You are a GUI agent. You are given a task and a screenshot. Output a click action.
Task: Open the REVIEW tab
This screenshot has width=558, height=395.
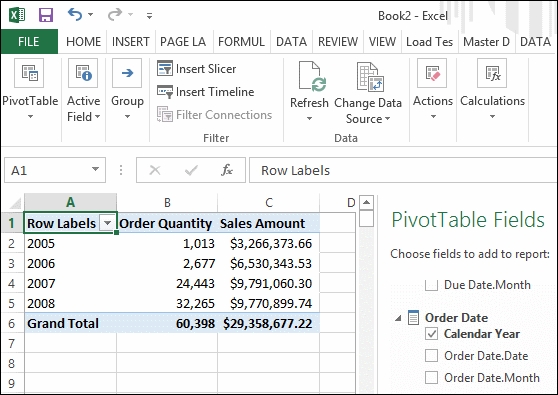(x=338, y=42)
